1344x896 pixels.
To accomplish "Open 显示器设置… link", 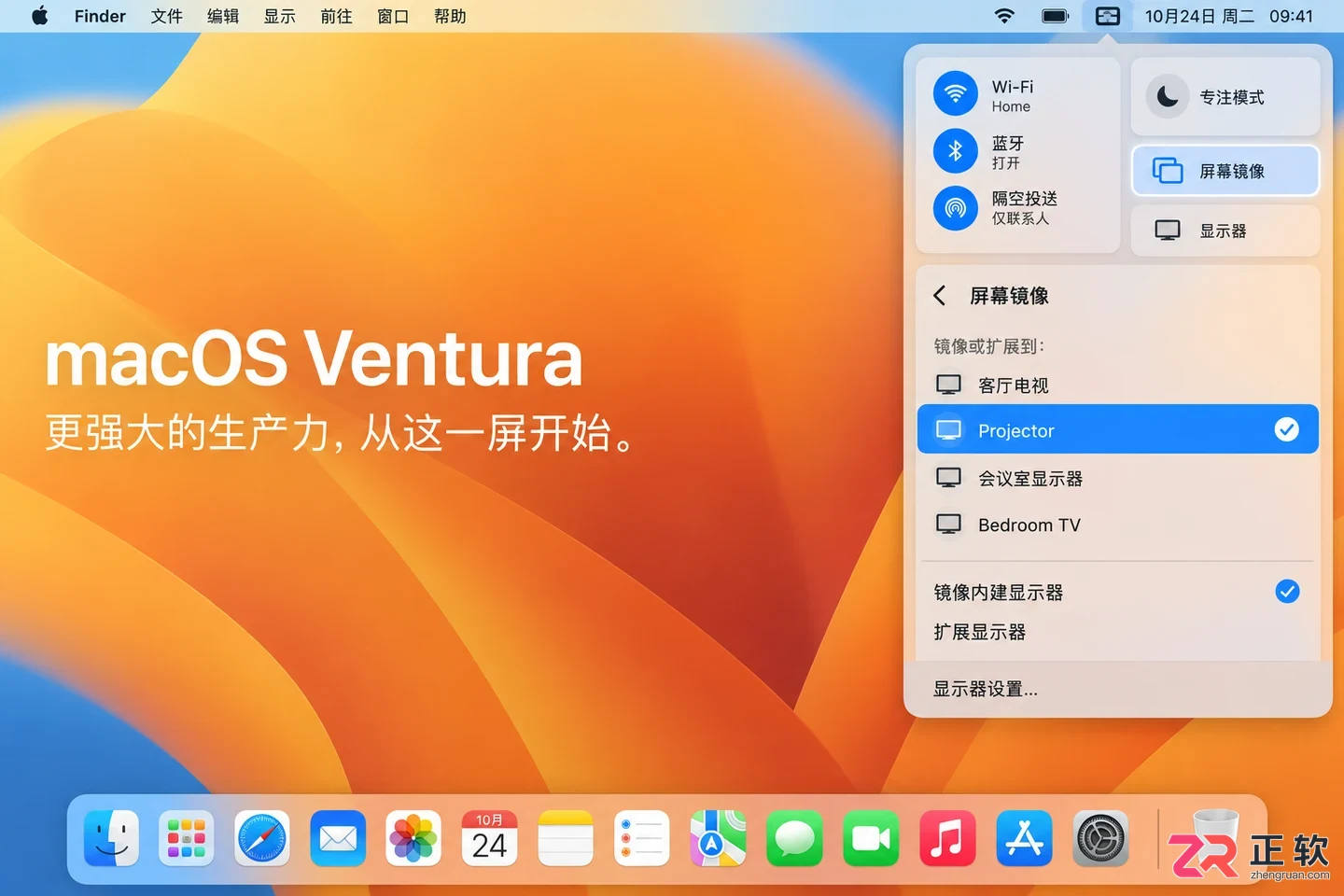I will (x=986, y=689).
